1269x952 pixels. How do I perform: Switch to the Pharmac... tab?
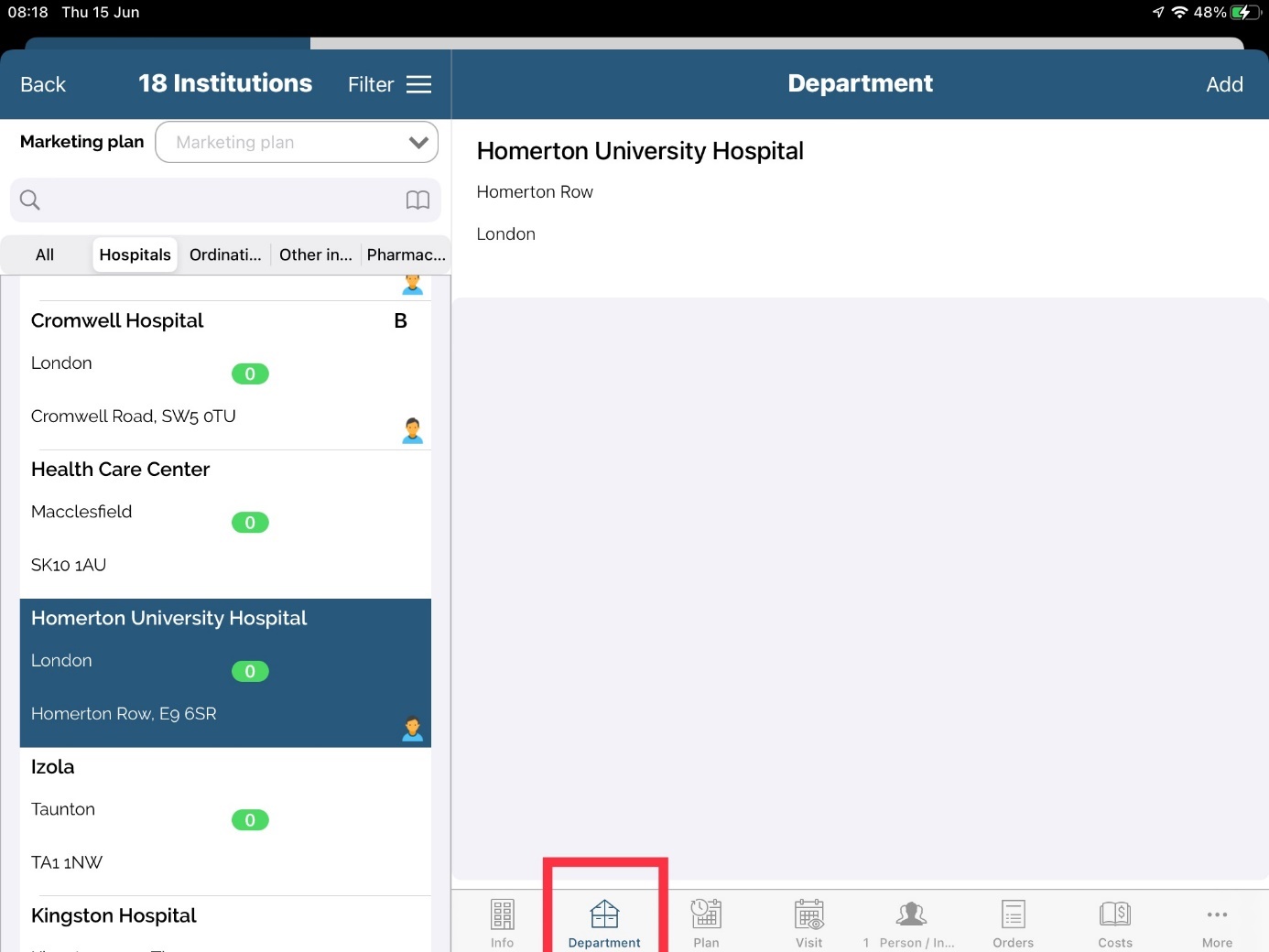pyautogui.click(x=406, y=255)
